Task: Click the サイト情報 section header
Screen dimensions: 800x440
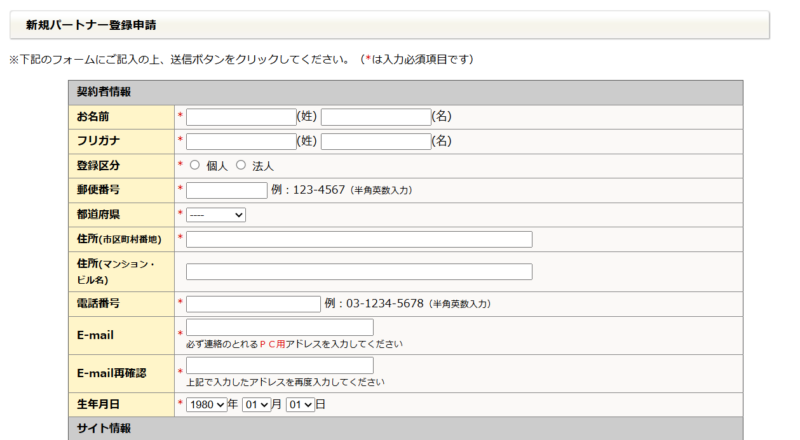Action: click(98, 429)
